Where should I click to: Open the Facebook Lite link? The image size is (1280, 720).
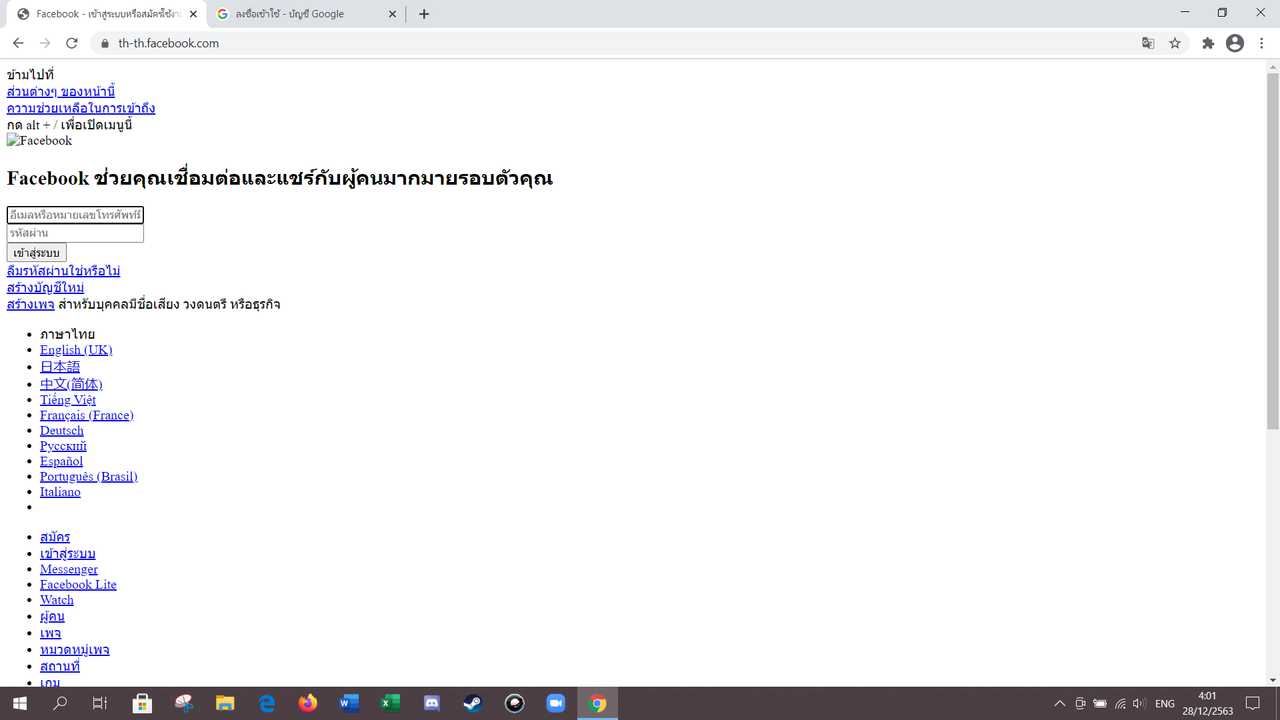click(x=78, y=585)
